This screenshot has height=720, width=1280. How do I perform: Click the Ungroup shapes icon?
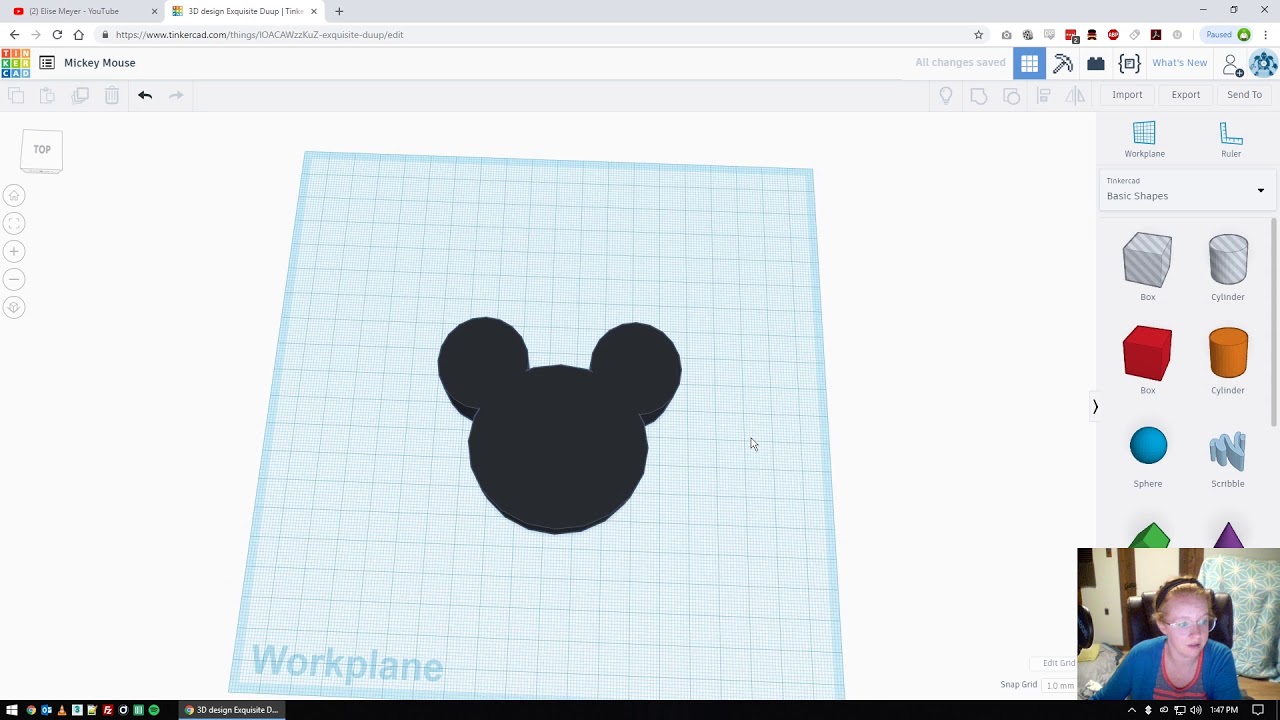pyautogui.click(x=1011, y=96)
